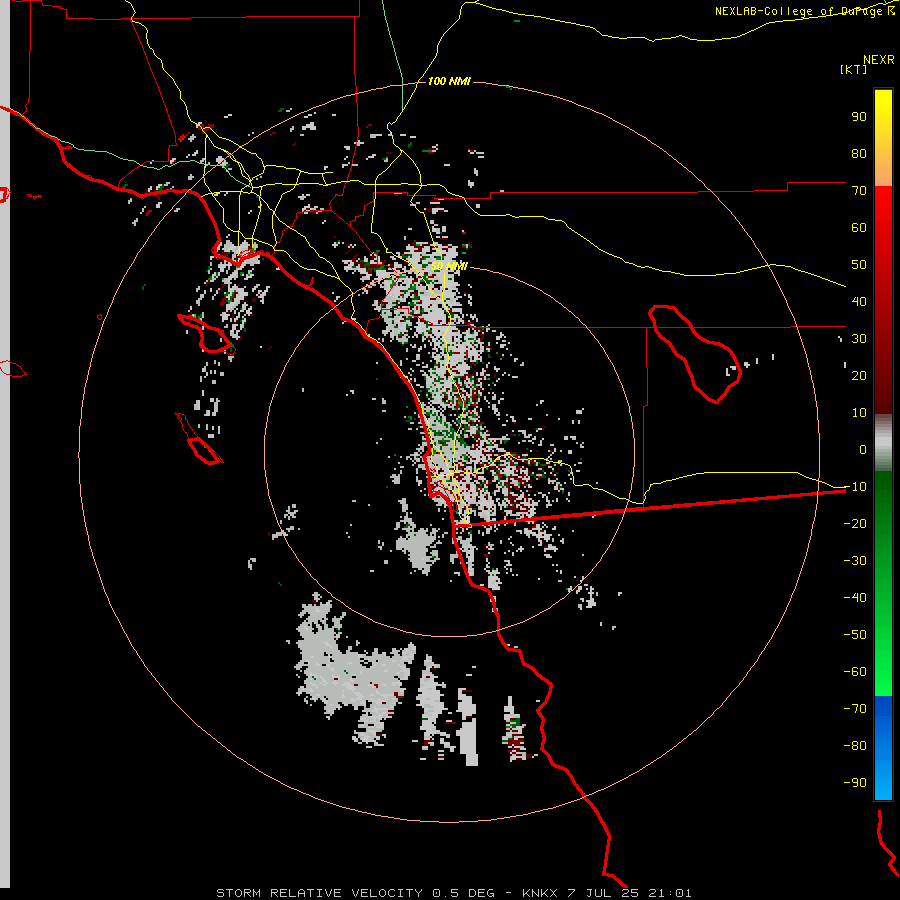This screenshot has width=900, height=900.
Task: Click the 20 value on velocity scale
Action: (x=859, y=375)
